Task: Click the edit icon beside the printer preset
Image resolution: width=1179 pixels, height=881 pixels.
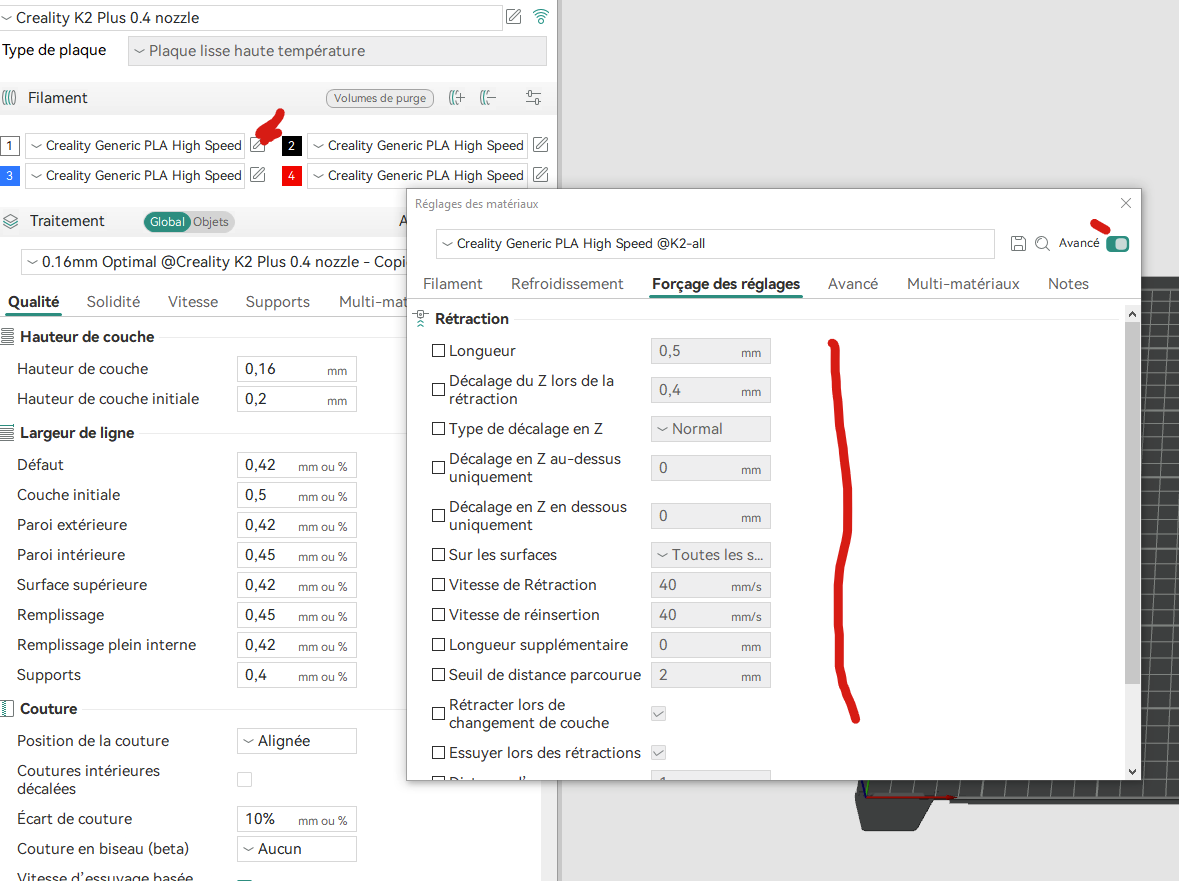Action: 514,17
